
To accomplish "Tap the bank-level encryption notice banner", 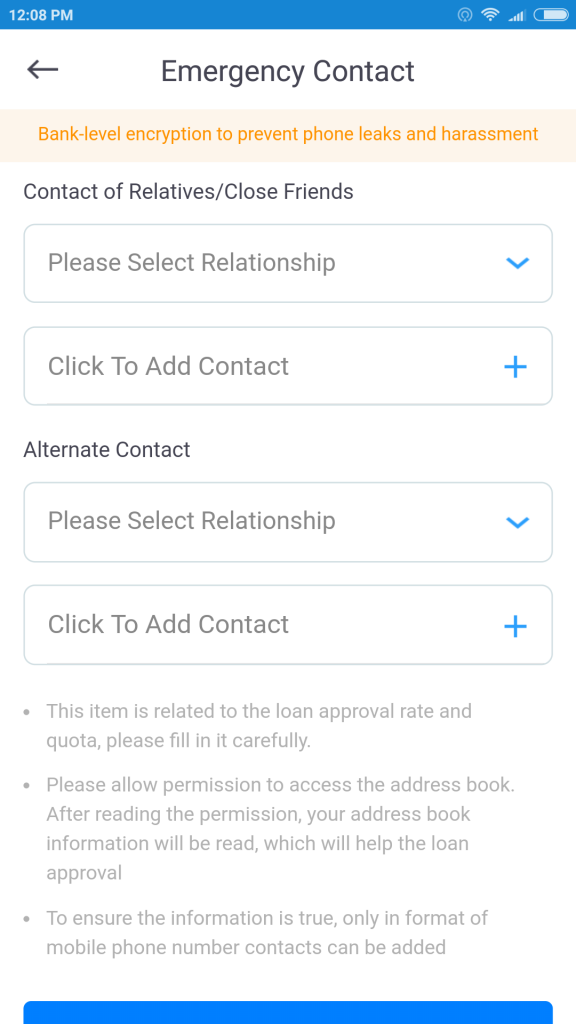I will pos(288,135).
